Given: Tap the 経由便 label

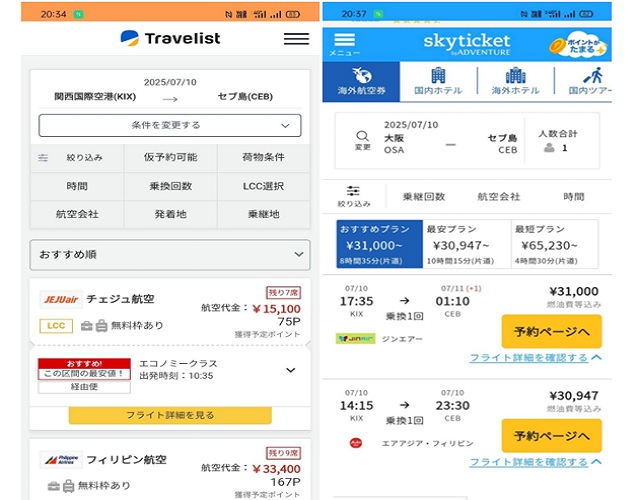Looking at the screenshot, I should pos(84,387).
